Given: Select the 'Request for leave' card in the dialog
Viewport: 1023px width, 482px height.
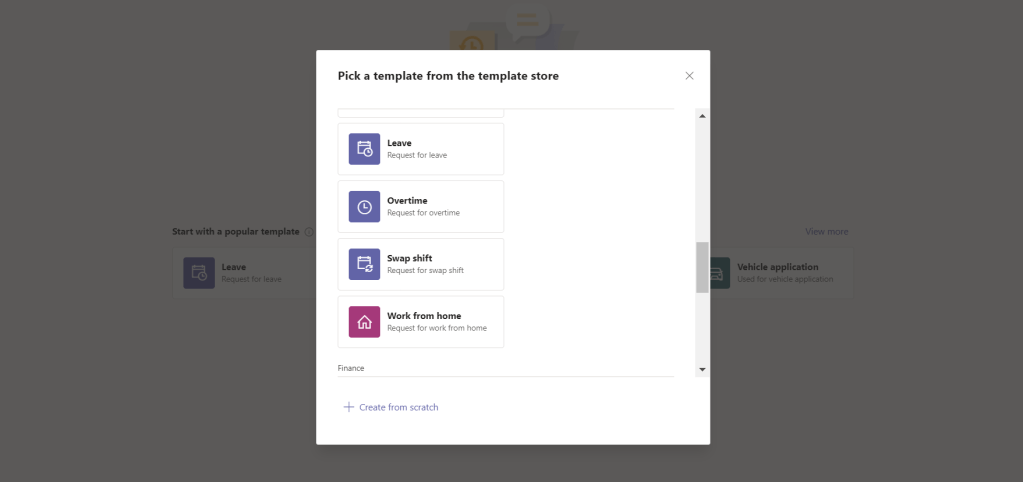Looking at the screenshot, I should (x=421, y=149).
